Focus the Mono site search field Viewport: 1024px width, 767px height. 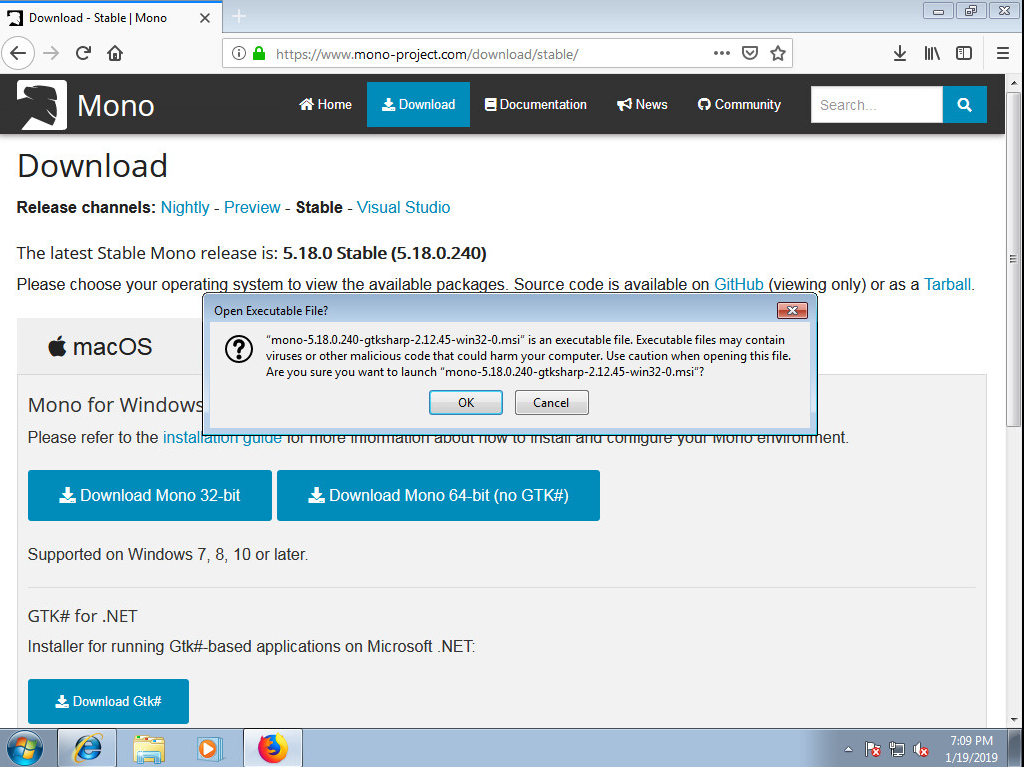(876, 105)
